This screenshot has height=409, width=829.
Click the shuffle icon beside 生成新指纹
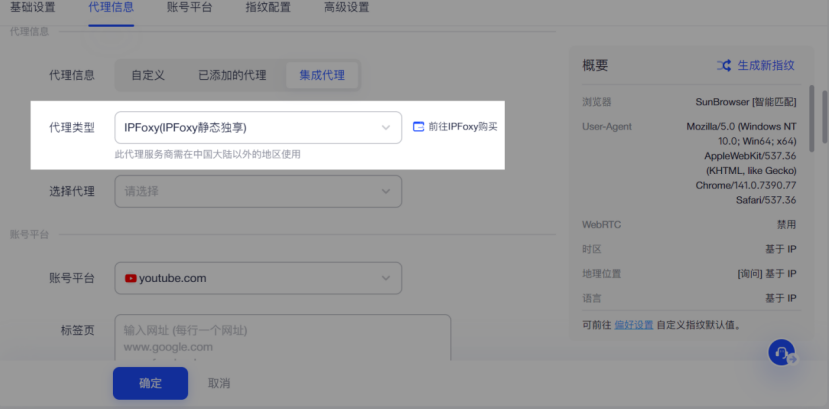724,66
